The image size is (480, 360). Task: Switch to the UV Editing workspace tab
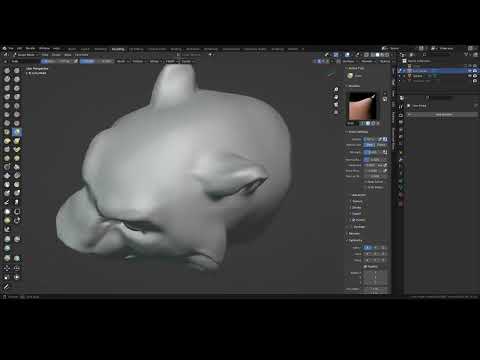pos(136,49)
